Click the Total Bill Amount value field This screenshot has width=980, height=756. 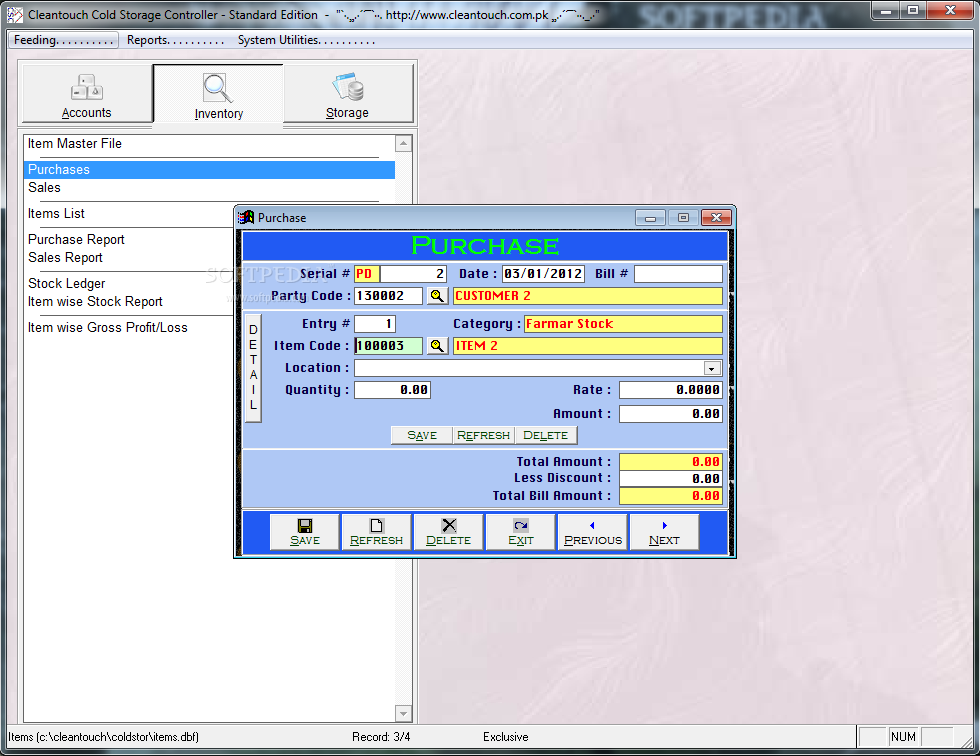click(671, 496)
